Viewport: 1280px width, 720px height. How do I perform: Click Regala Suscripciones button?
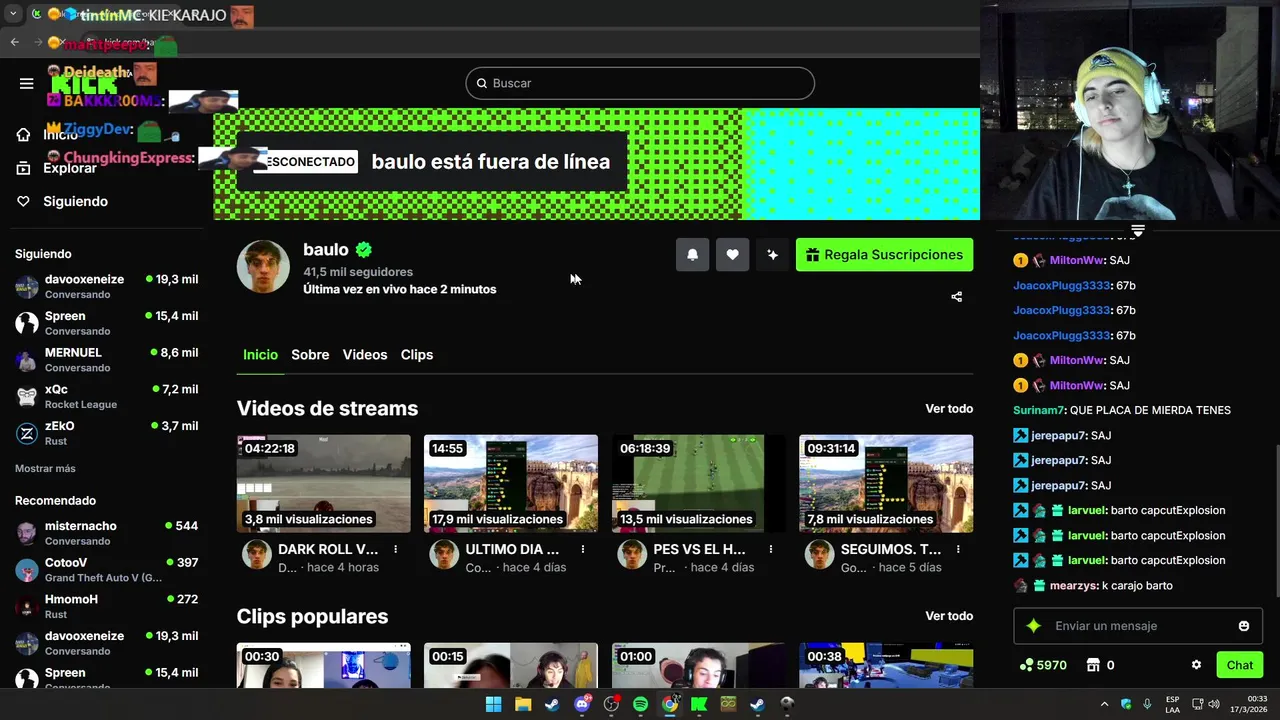pyautogui.click(x=884, y=255)
